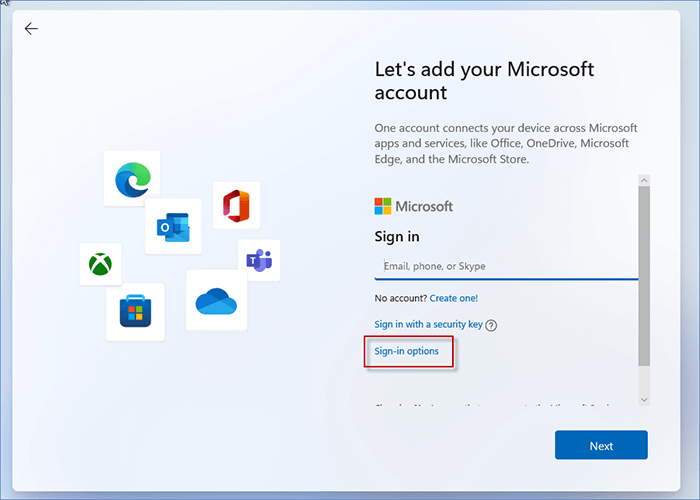
Task: Click the back arrow at top left
Action: click(x=31, y=29)
